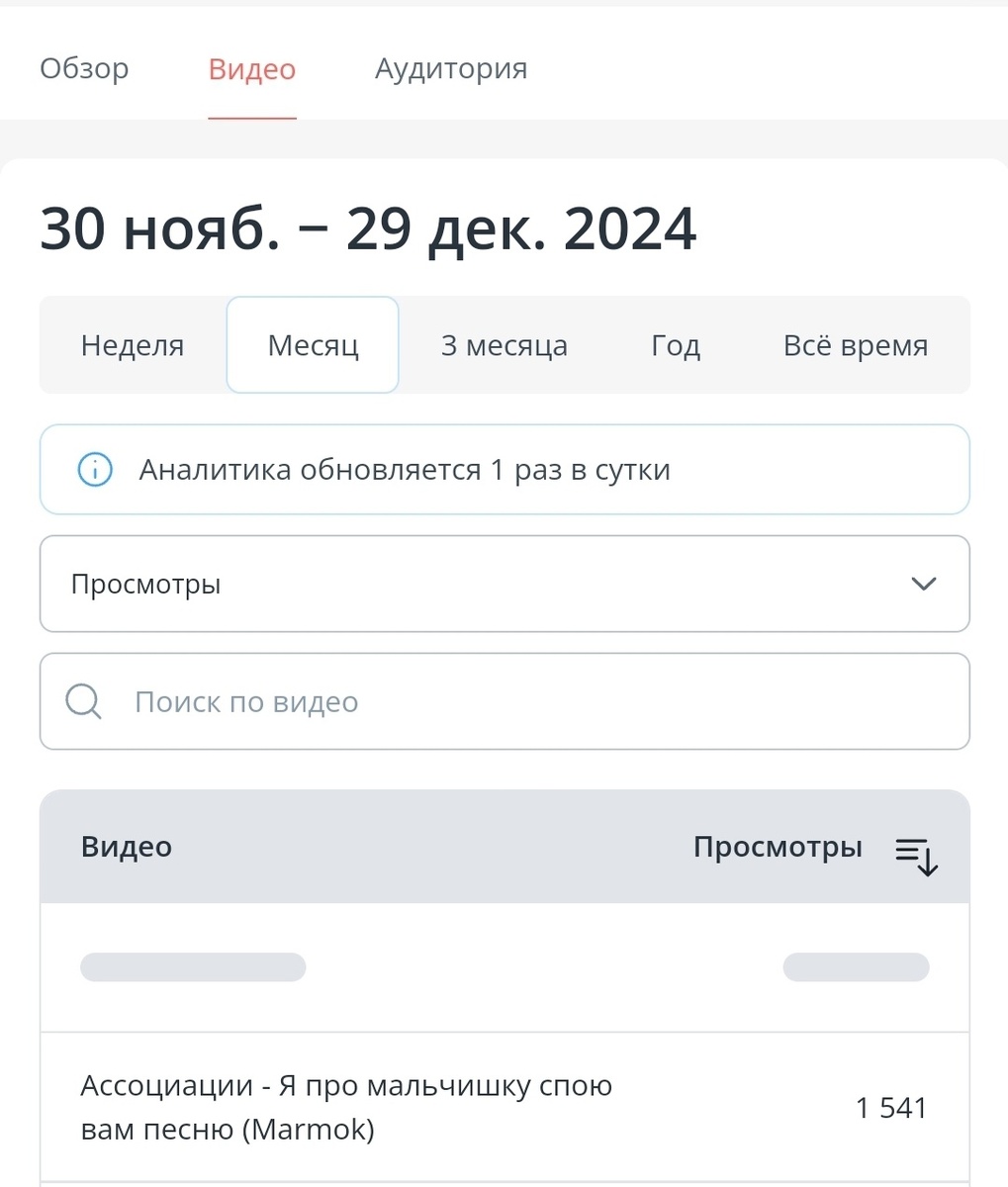Click the Поиск по видео search field
Viewport: 1008px width, 1187px height.
(396, 701)
